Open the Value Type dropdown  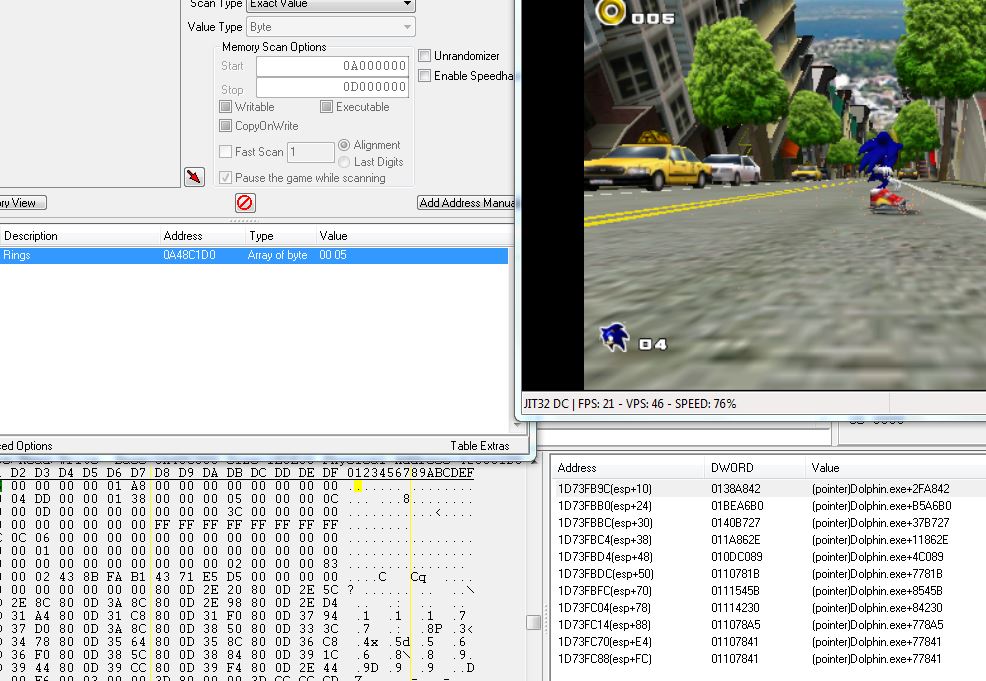click(330, 27)
